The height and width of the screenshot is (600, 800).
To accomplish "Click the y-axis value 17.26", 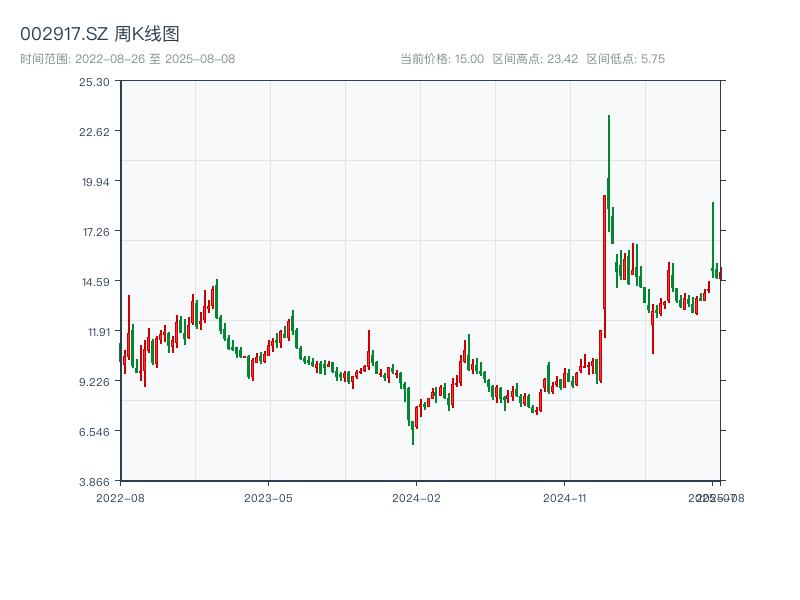I will tap(96, 232).
